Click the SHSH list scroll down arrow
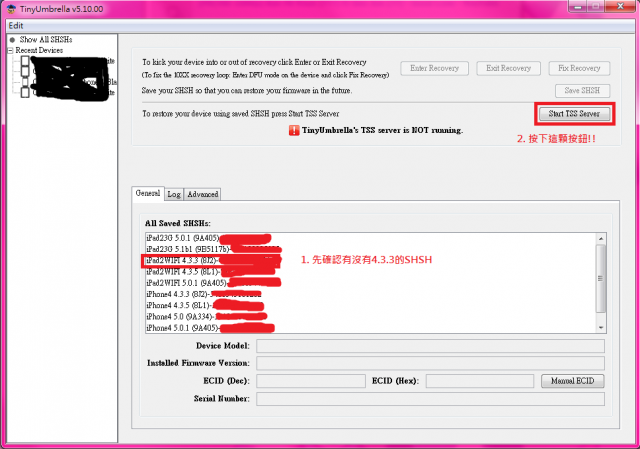This screenshot has width=640, height=449. 601,327
